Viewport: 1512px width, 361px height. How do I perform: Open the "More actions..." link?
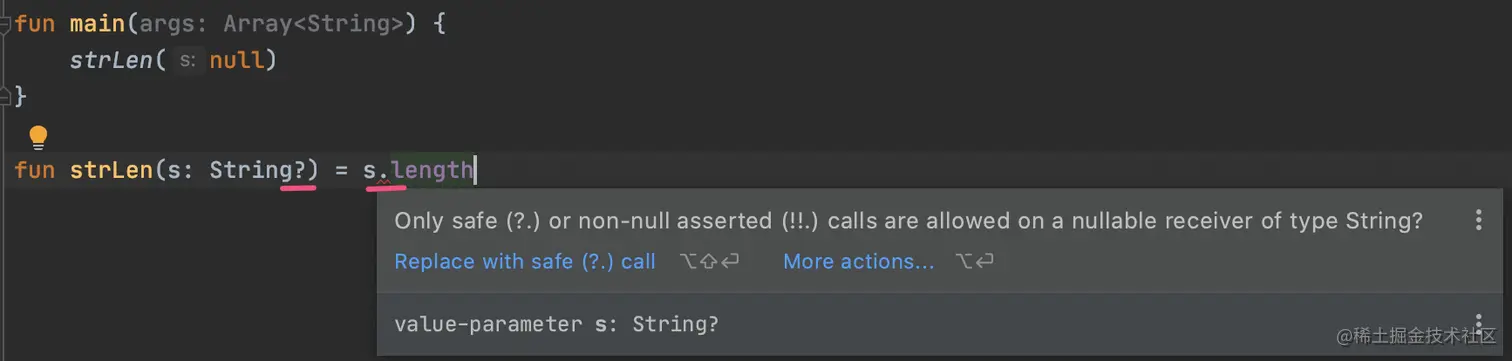859,262
